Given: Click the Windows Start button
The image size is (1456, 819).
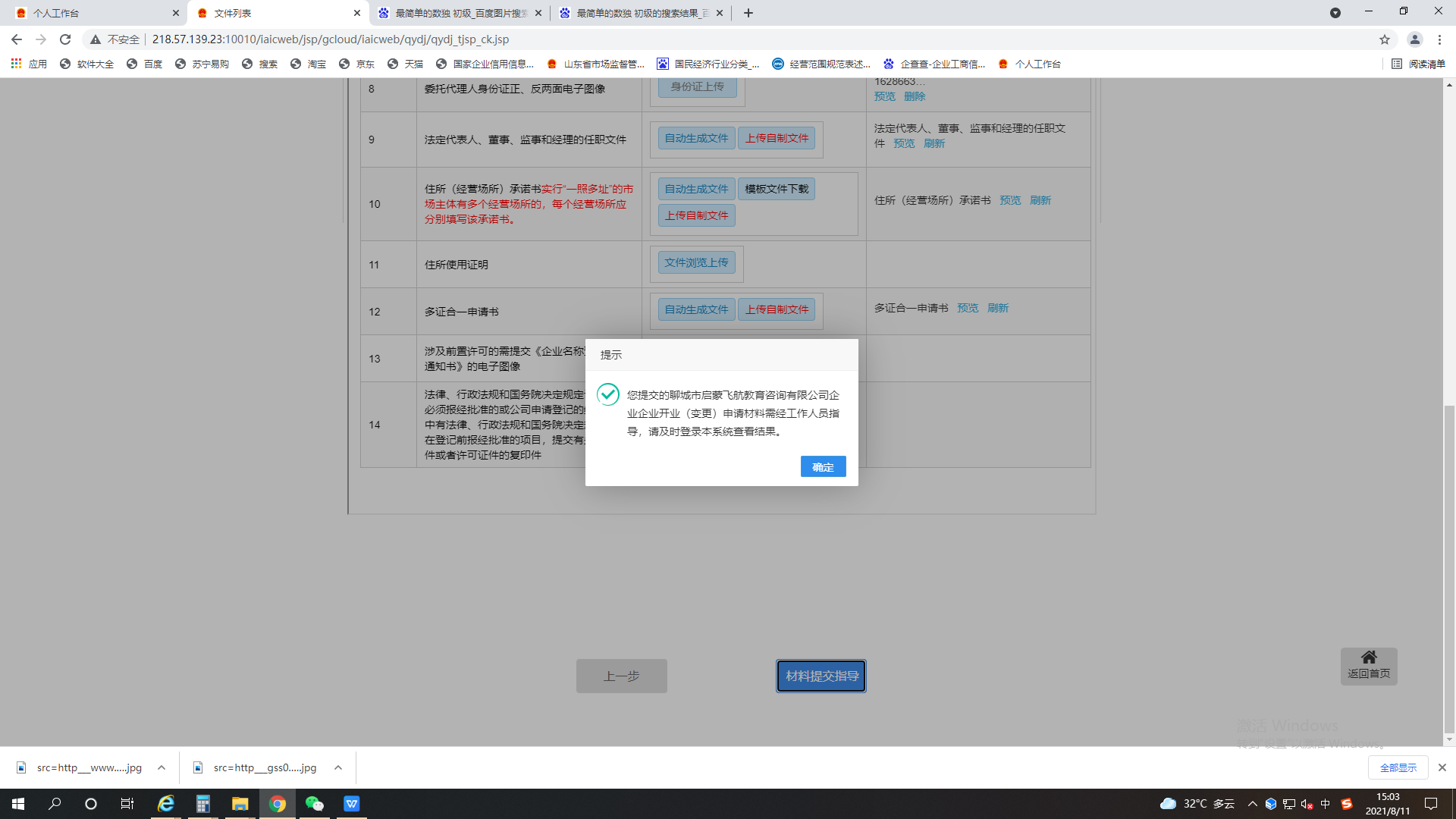Looking at the screenshot, I should coord(18,804).
